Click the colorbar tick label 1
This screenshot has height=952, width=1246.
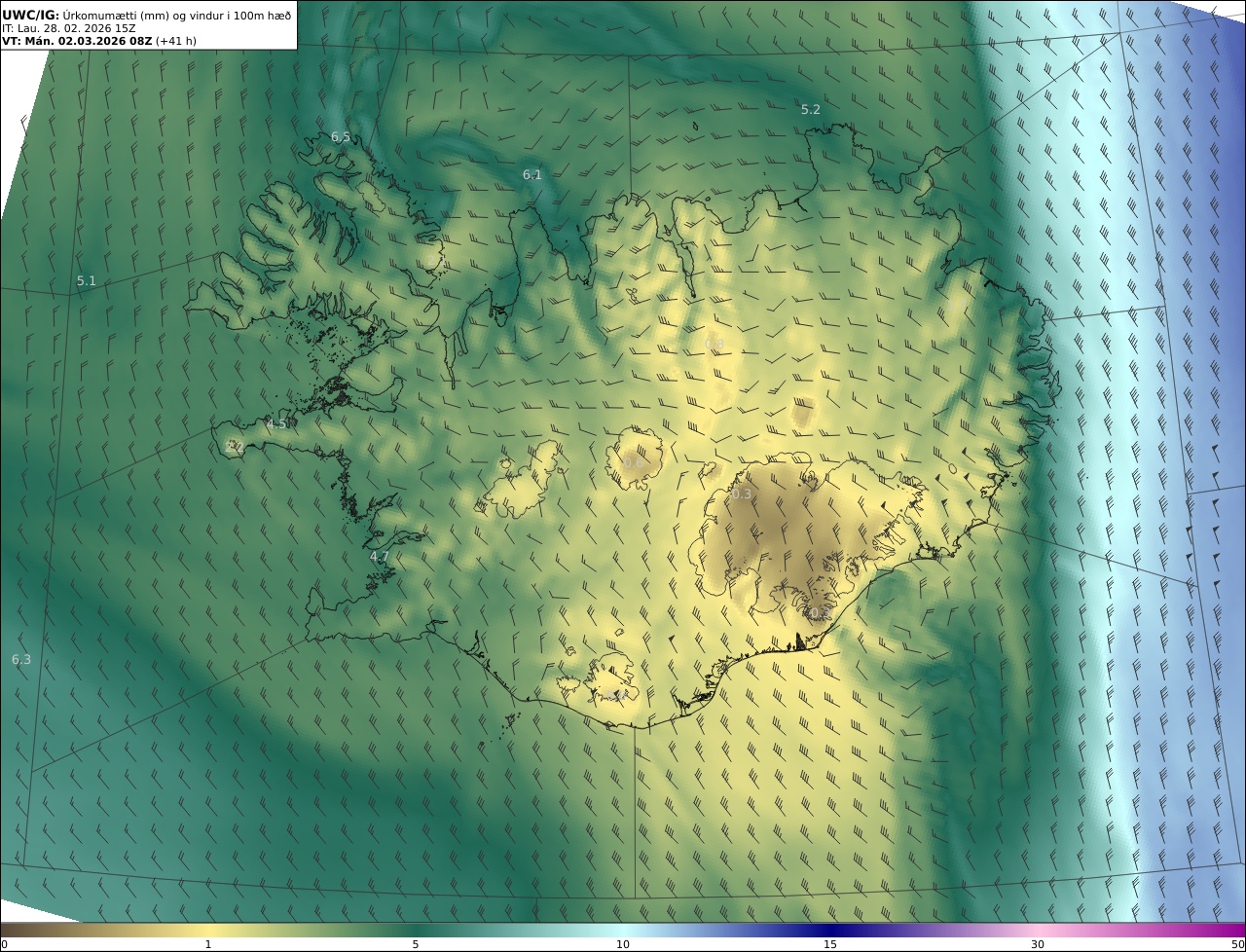[x=208, y=944]
